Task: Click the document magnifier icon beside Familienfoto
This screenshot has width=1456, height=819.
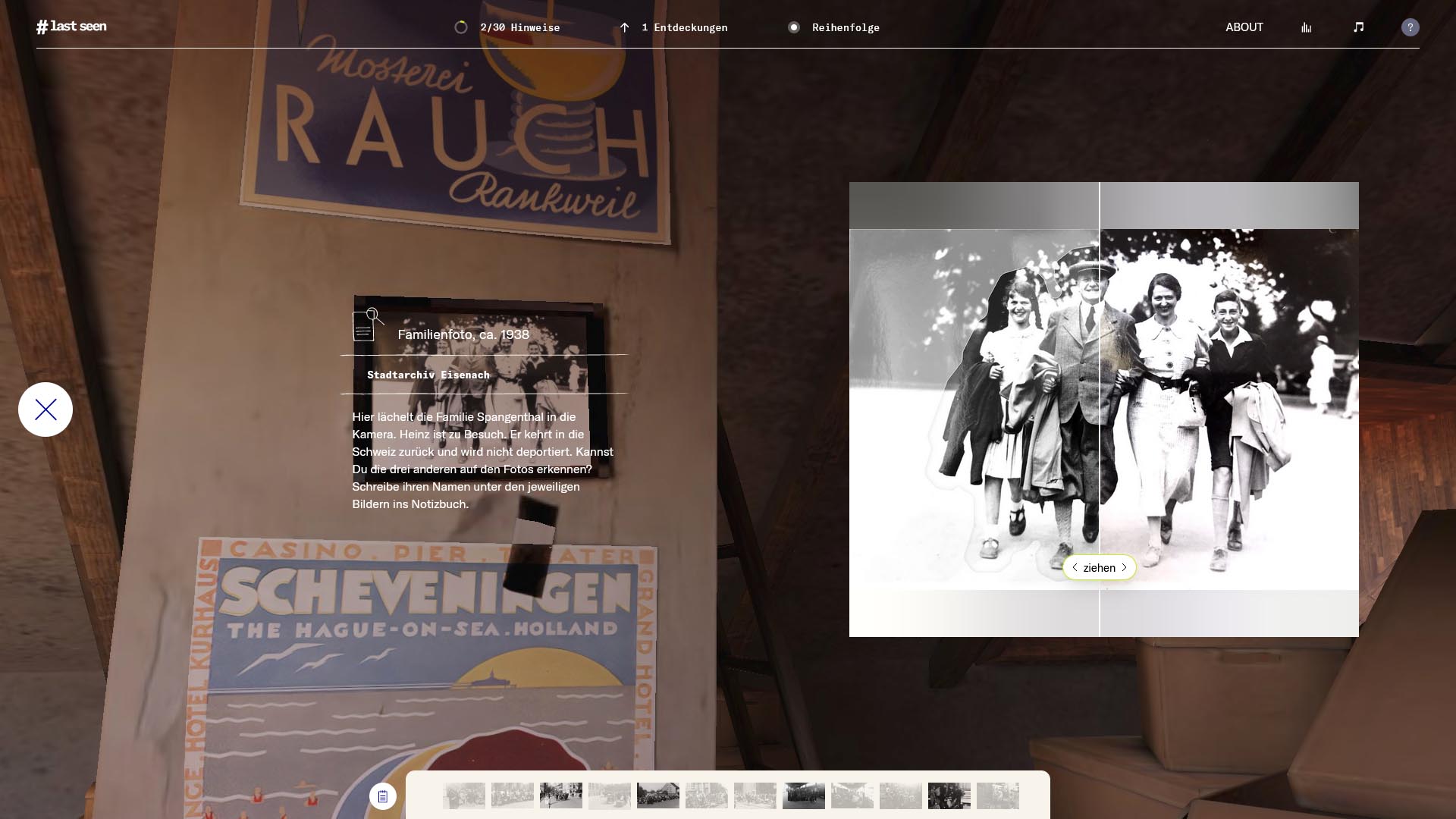Action: click(368, 325)
